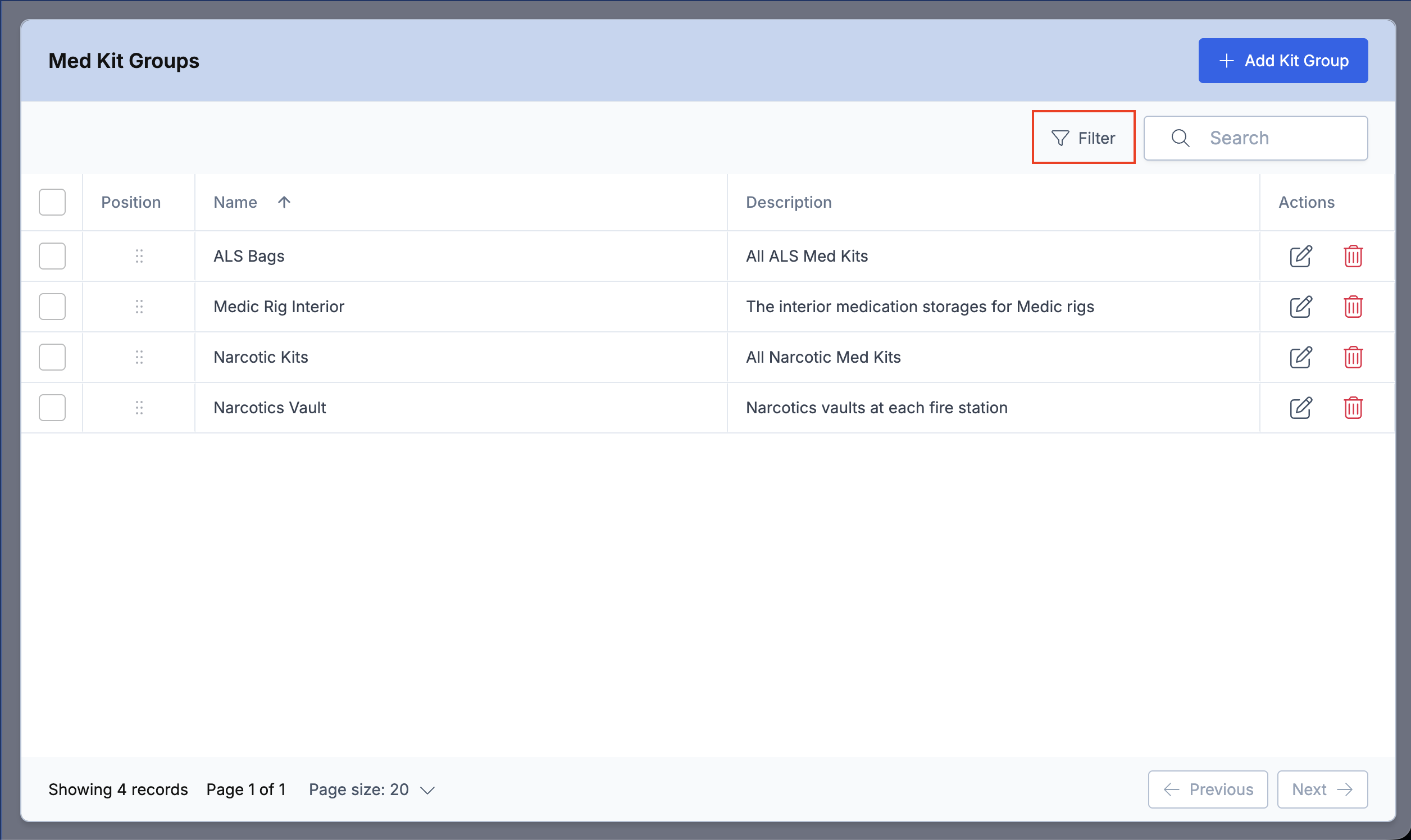Viewport: 1411px width, 840px height.
Task: Select the Narcotics Vault row checkbox
Action: pyautogui.click(x=52, y=408)
